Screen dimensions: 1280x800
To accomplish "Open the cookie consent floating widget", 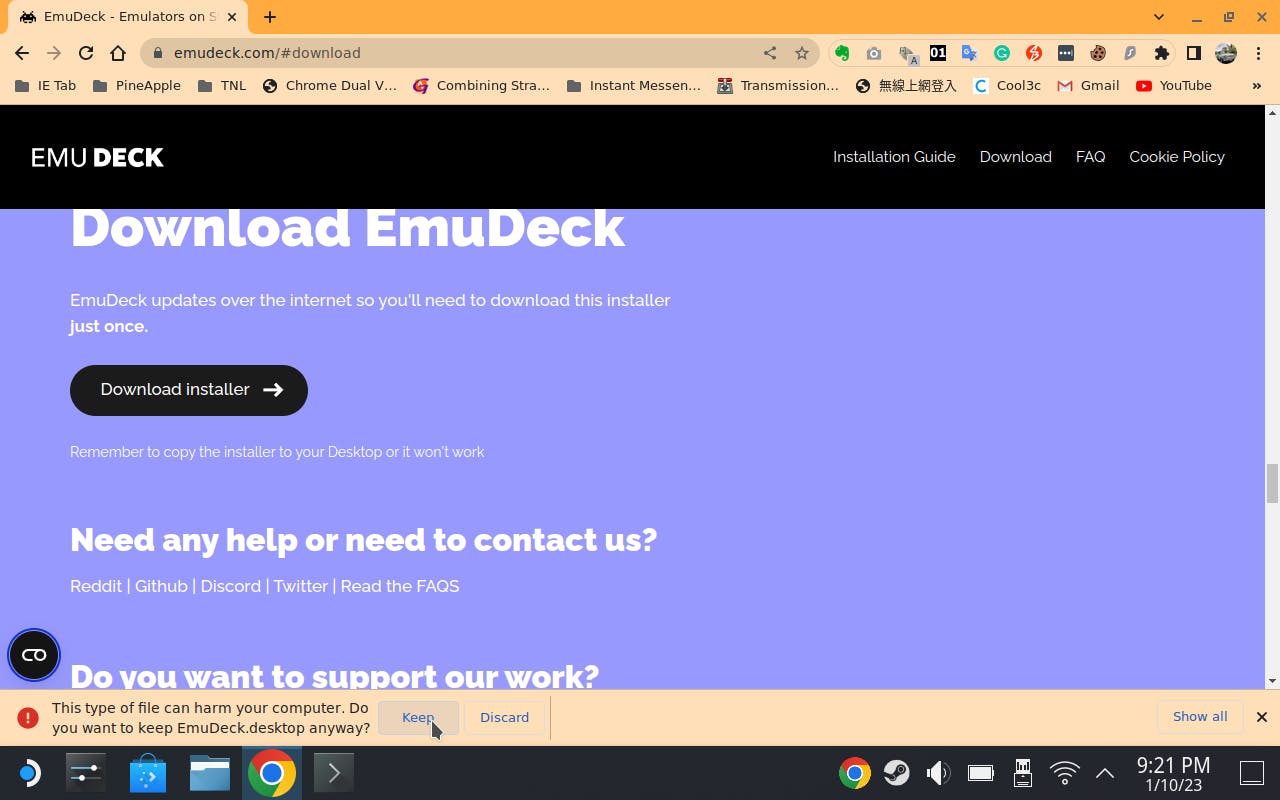I will click(x=34, y=655).
